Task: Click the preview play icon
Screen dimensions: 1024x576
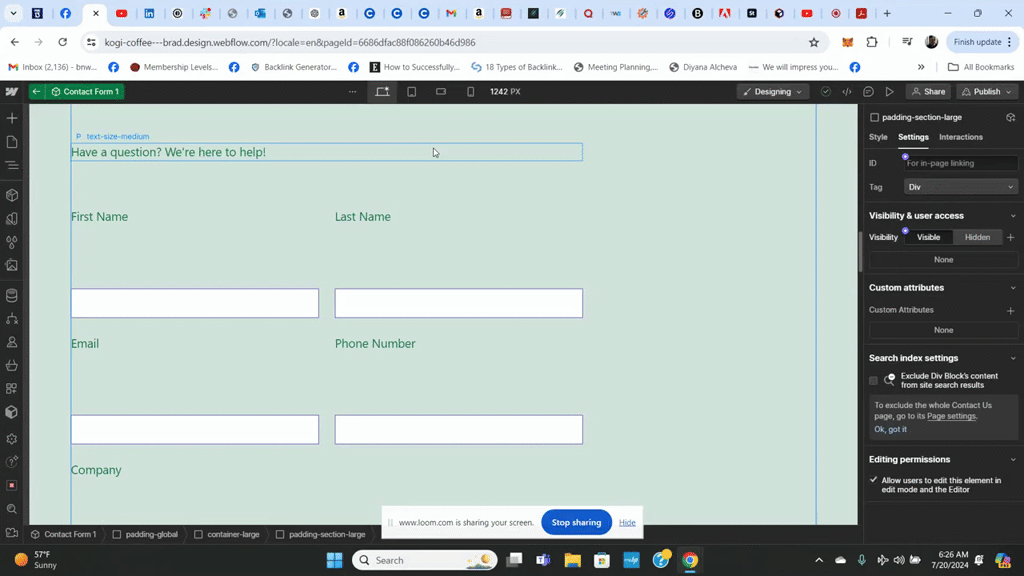Action: click(x=889, y=92)
